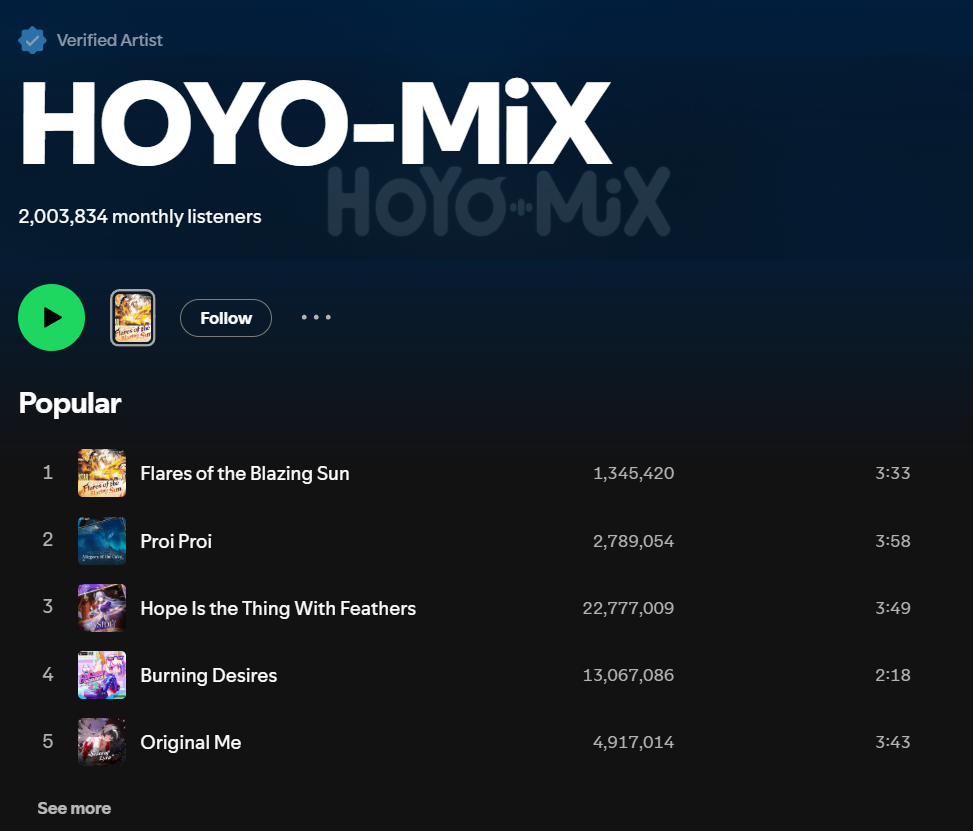
Task: Click play count 4,917,014
Action: click(x=634, y=742)
